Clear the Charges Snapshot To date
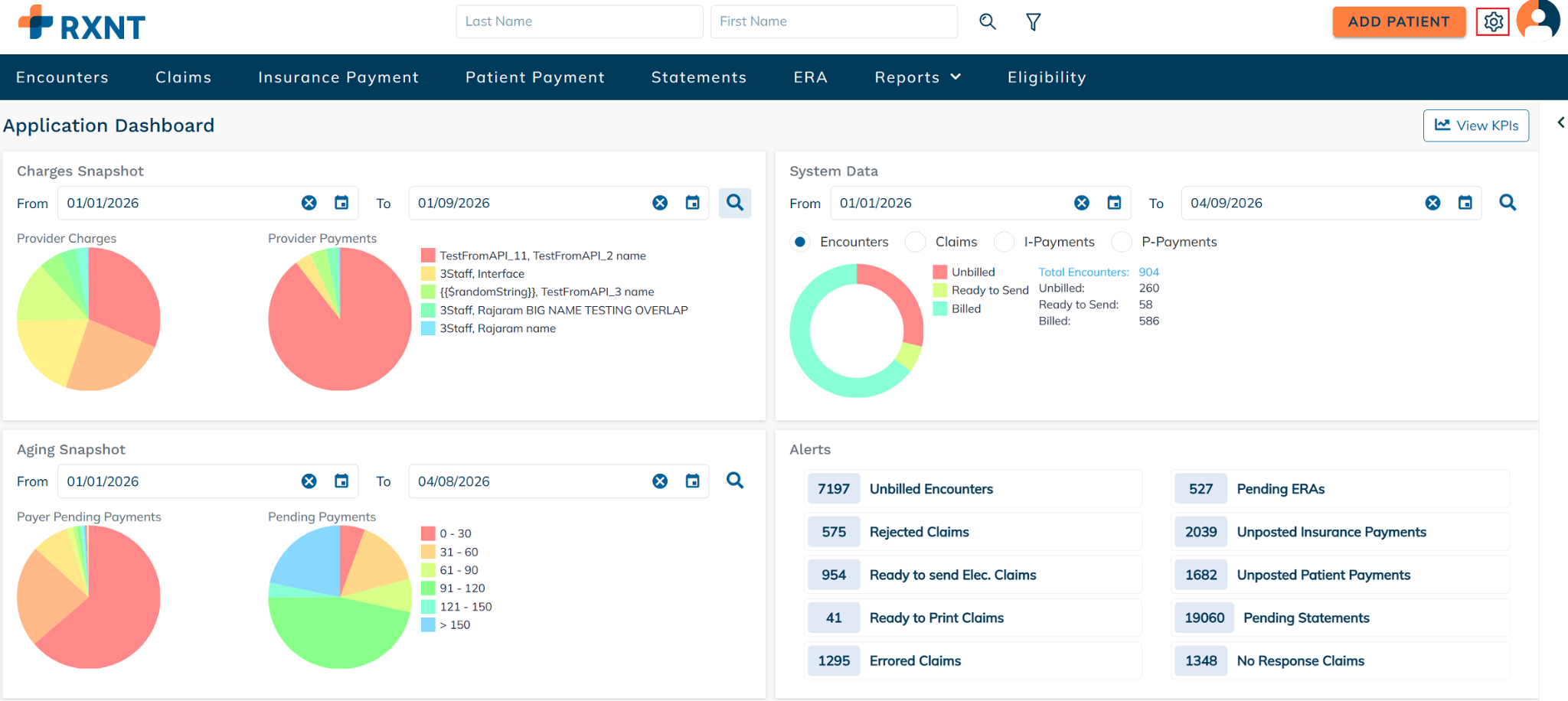 [660, 203]
